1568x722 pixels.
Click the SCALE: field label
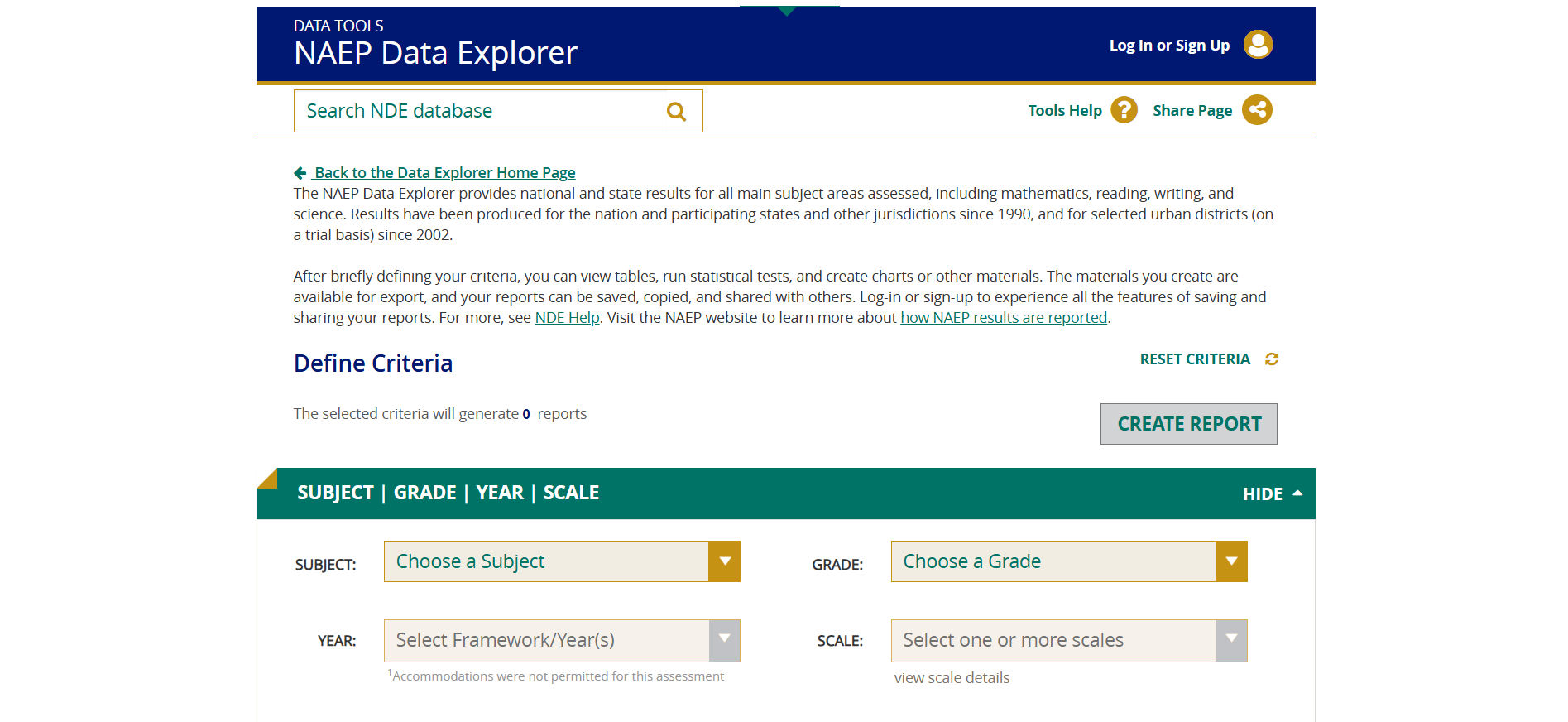point(840,641)
